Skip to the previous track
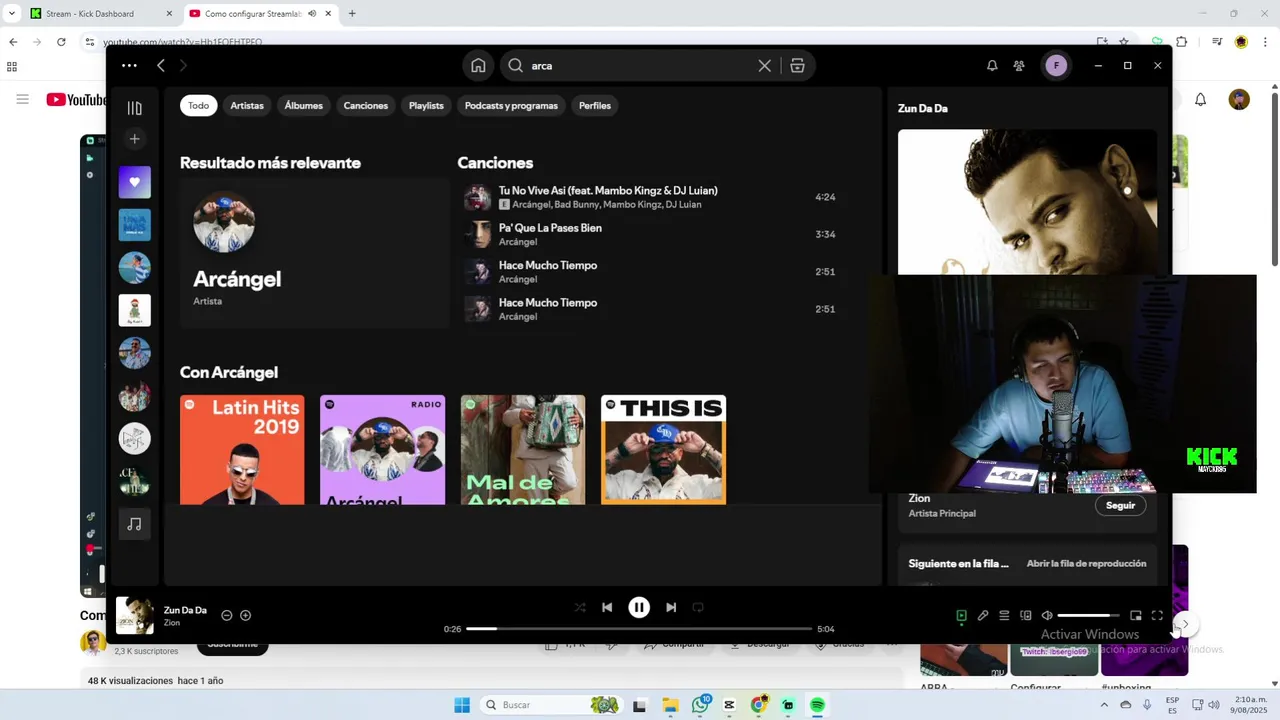The height and width of the screenshot is (720, 1280). click(x=607, y=607)
